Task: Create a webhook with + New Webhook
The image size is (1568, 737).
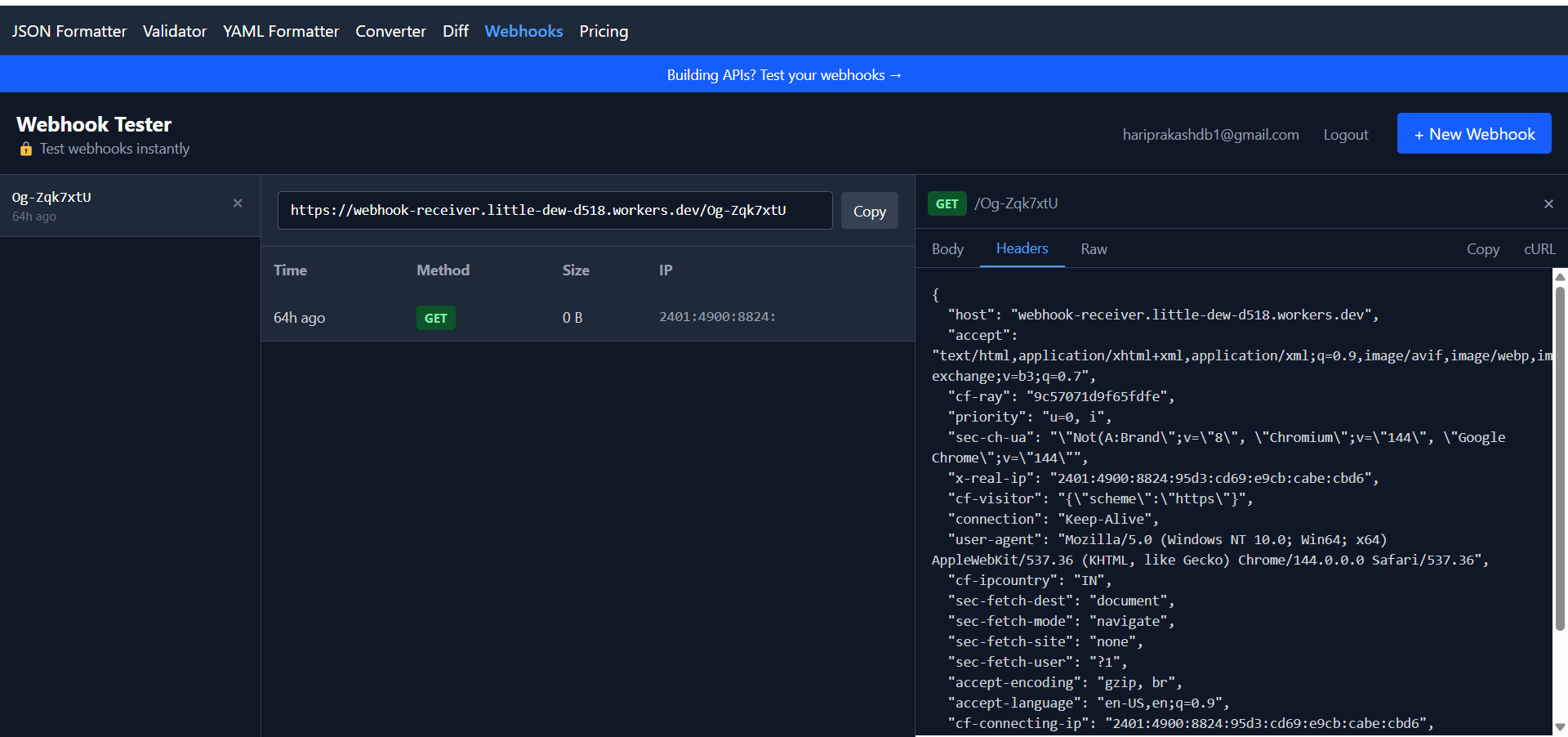Action: point(1473,133)
